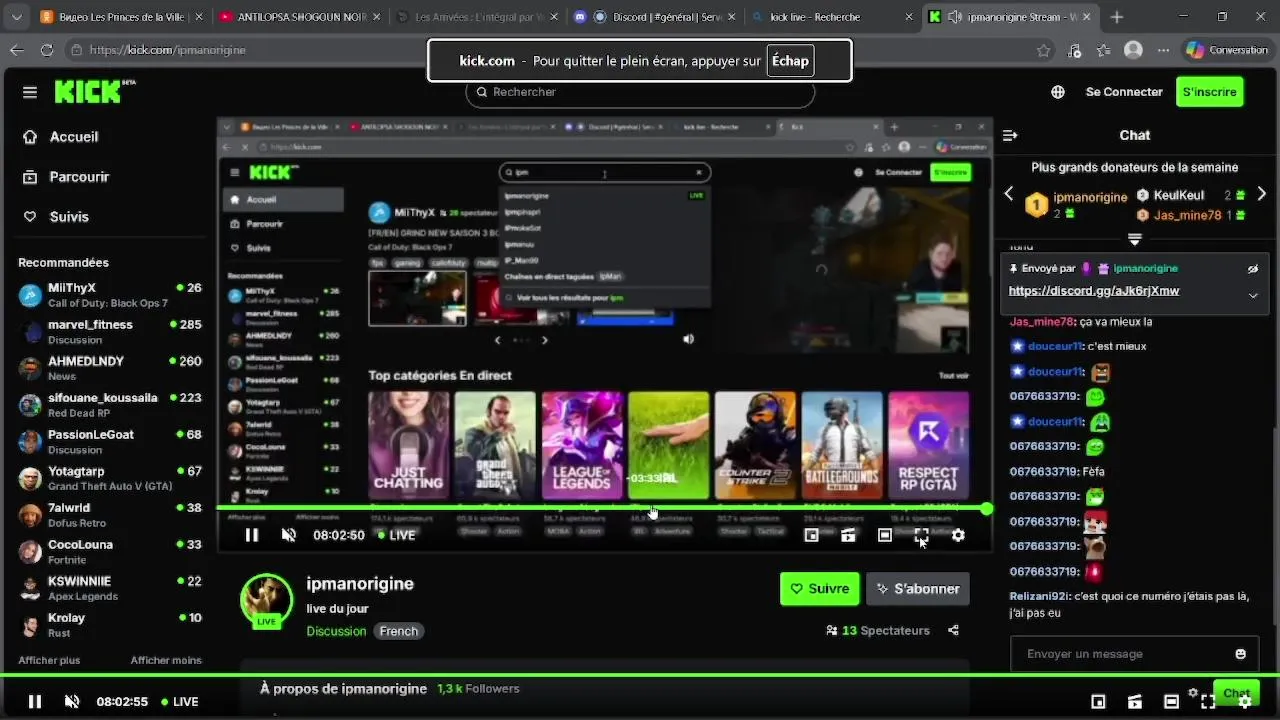Show next top donors with the right arrow
1280x720 pixels.
[1262, 194]
